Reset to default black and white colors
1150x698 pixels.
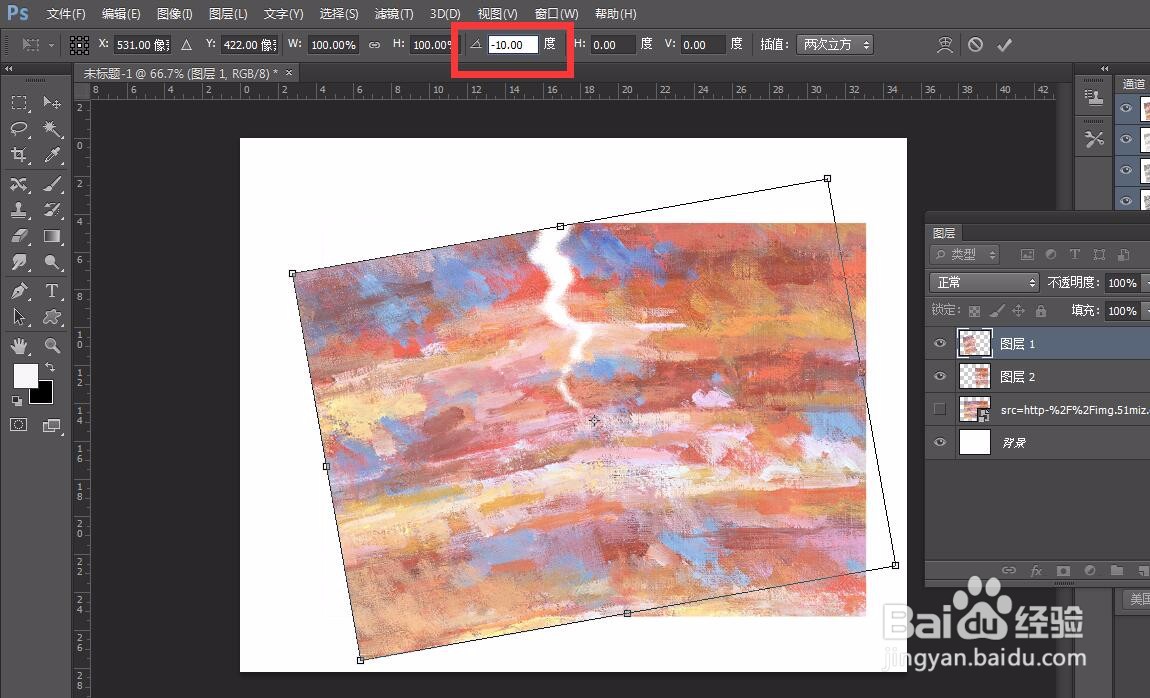(16, 400)
